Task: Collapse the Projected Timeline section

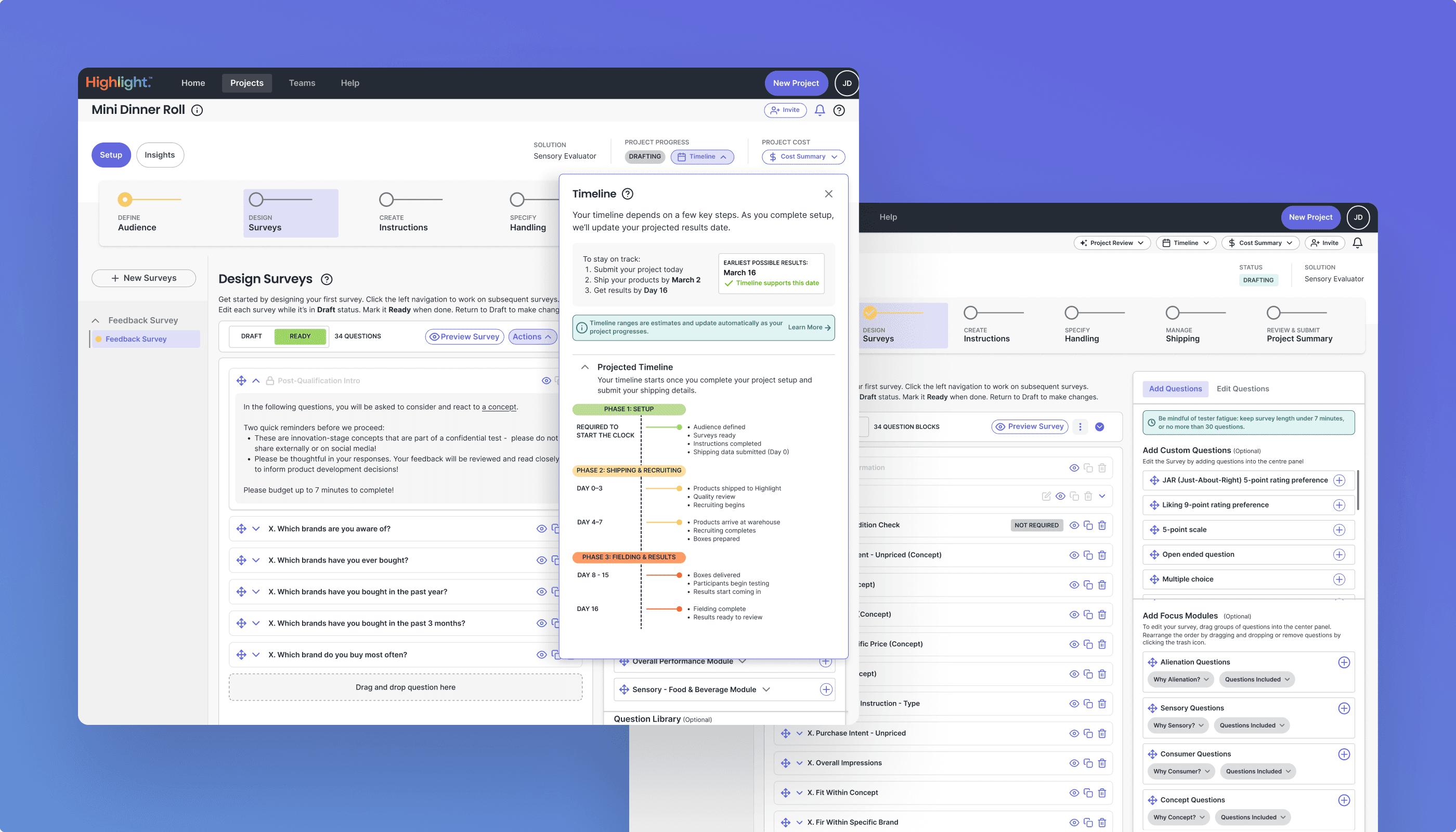Action: tap(584, 367)
